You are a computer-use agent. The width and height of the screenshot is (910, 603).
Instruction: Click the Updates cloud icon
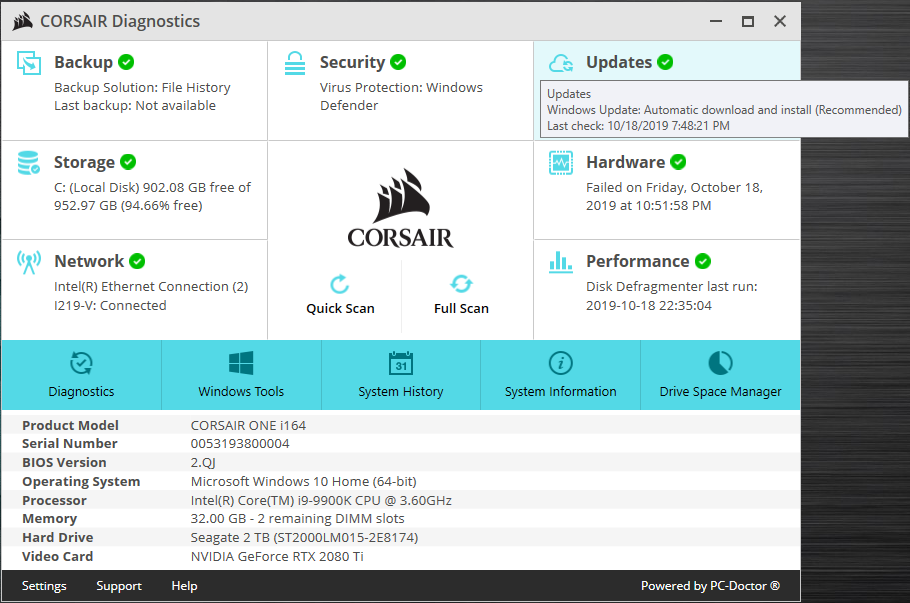[x=561, y=63]
